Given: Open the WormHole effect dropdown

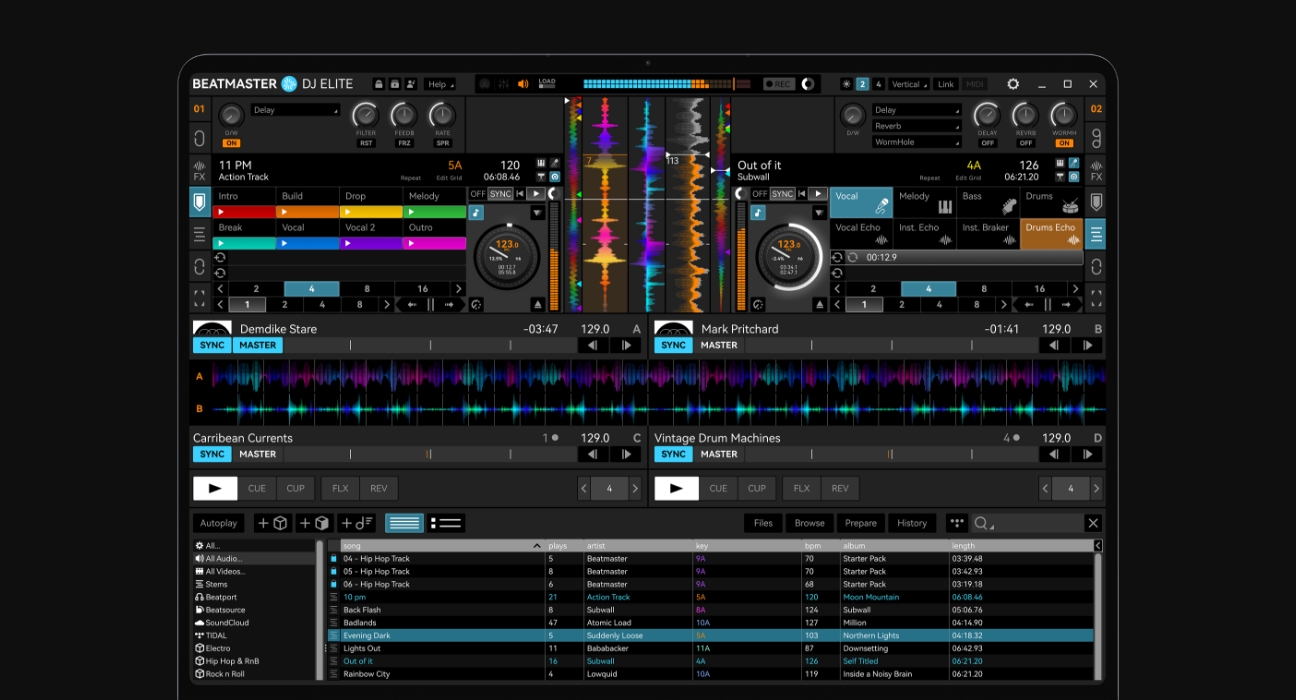Looking at the screenshot, I should coord(916,142).
